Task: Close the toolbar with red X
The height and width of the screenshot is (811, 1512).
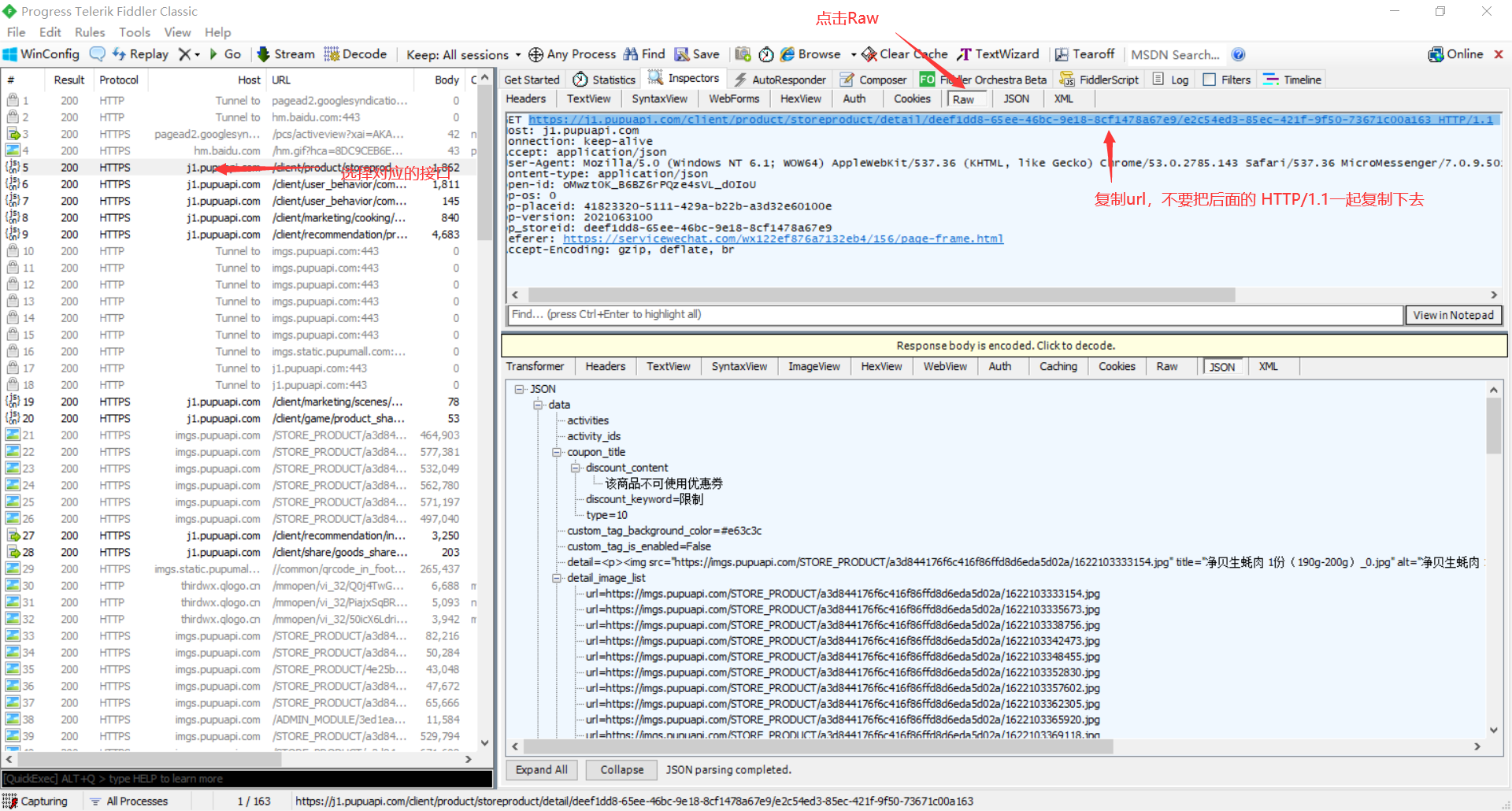Action: [1499, 54]
